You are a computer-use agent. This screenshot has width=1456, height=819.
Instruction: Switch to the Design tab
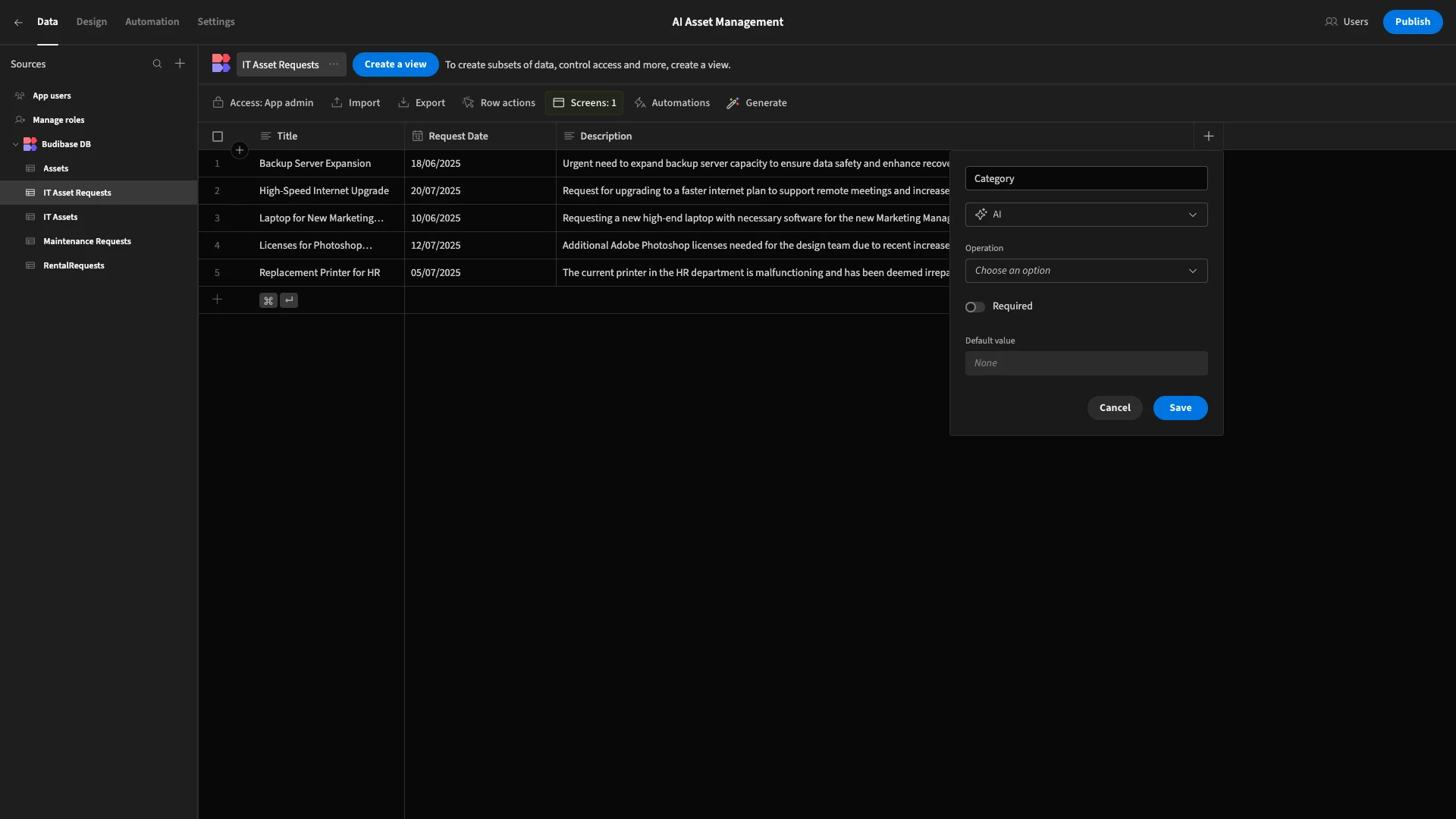(x=92, y=22)
